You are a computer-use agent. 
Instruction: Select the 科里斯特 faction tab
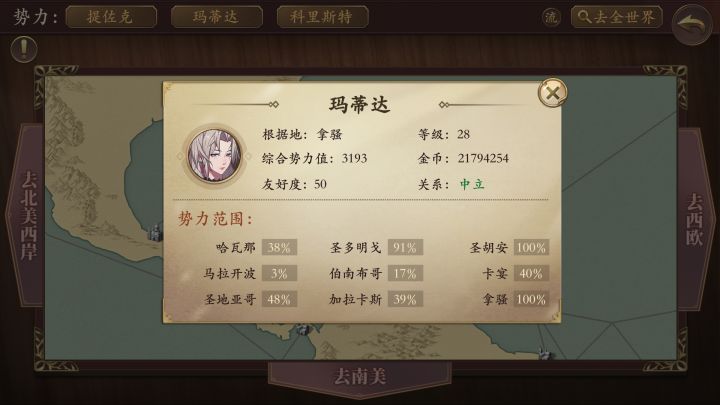click(322, 17)
